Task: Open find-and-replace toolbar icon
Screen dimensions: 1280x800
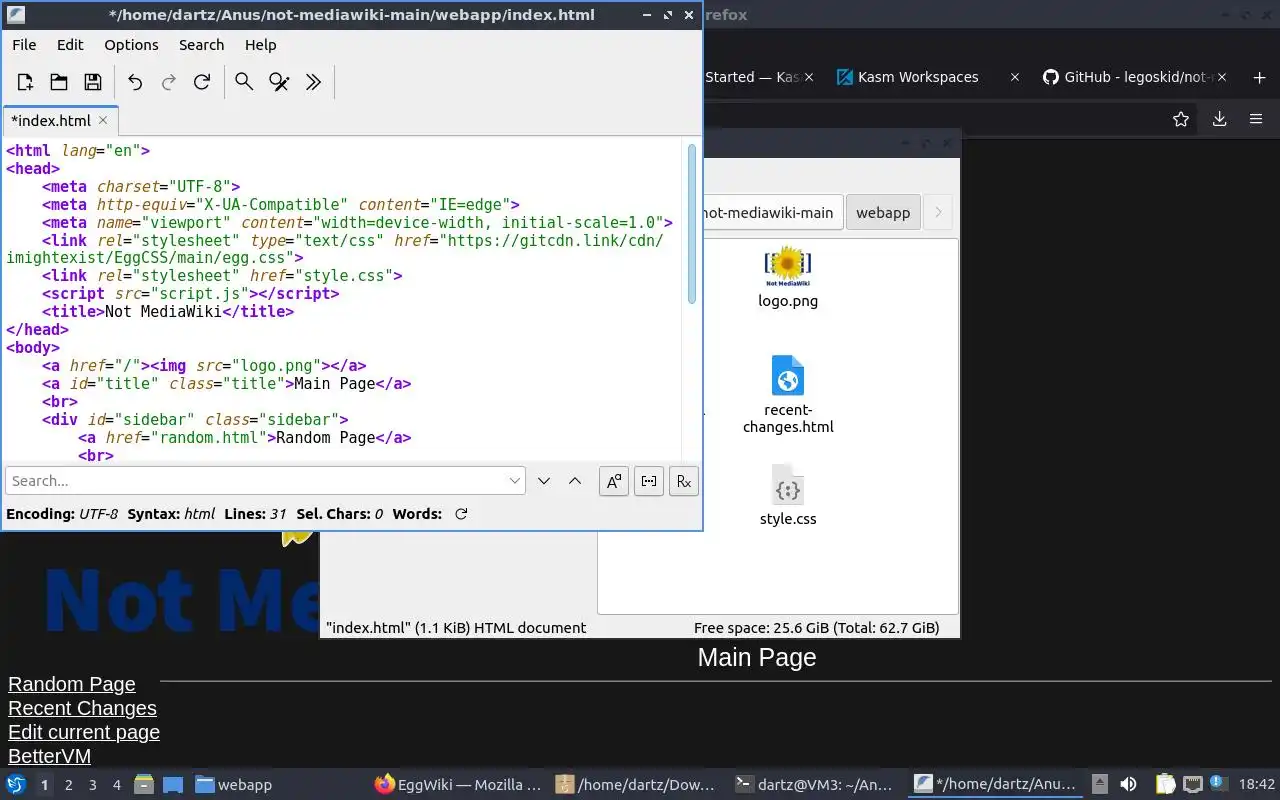Action: point(279,82)
